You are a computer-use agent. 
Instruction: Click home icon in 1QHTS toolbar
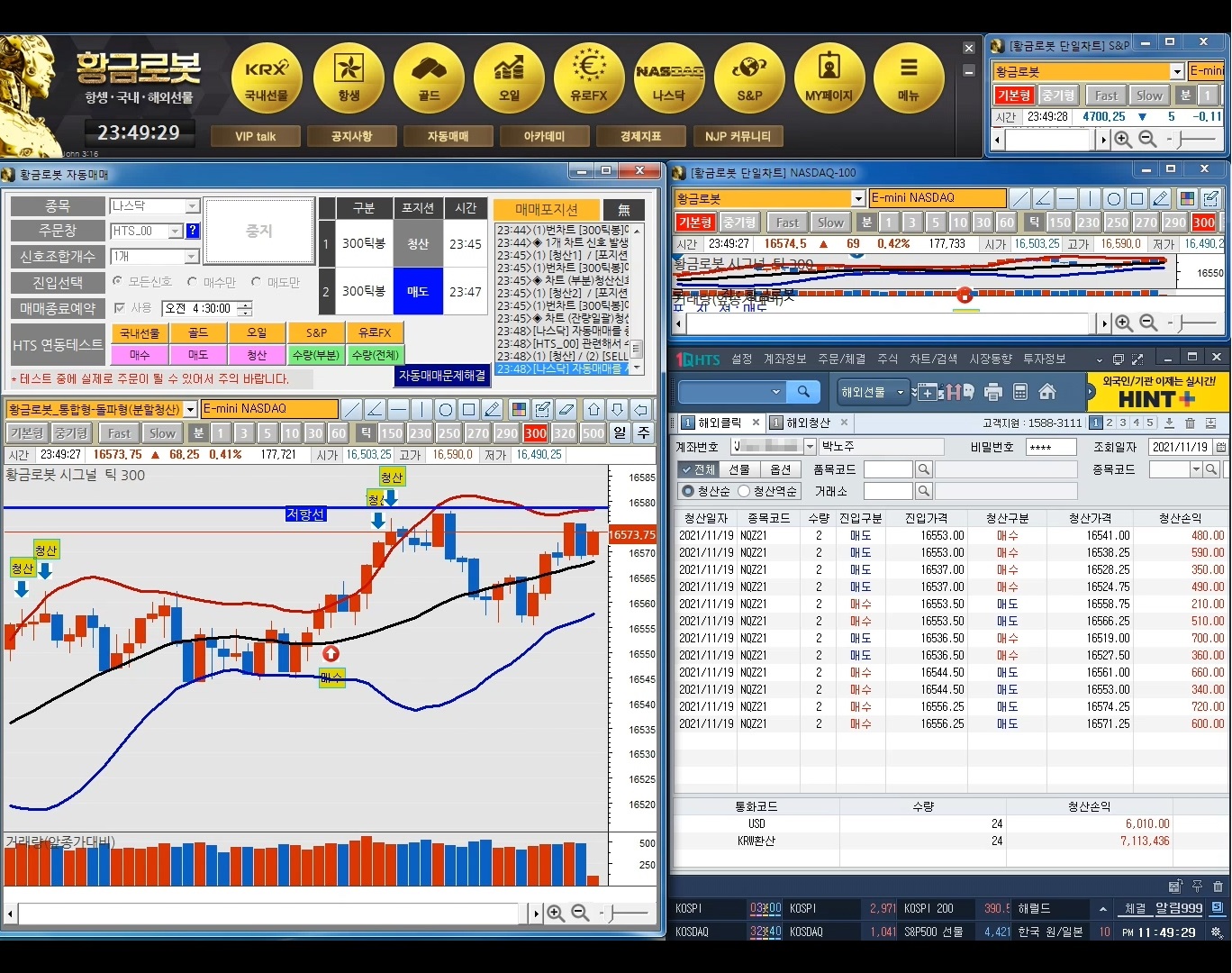(1047, 392)
